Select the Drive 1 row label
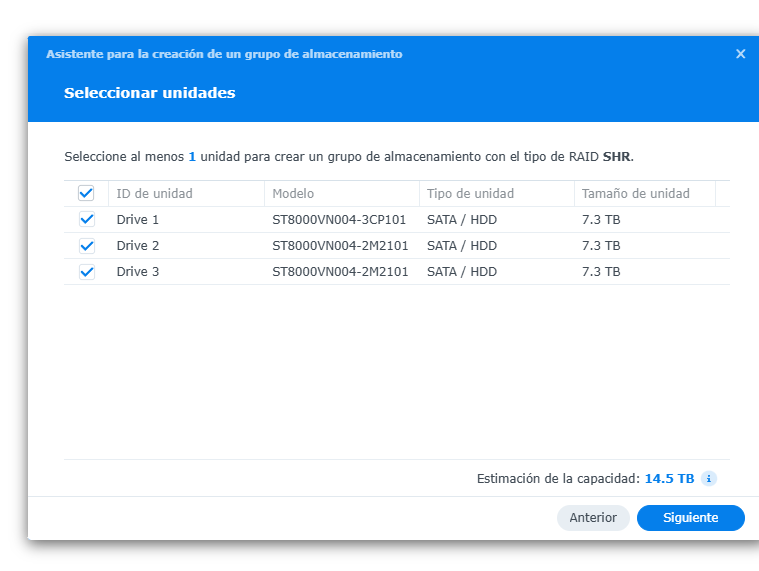This screenshot has height=571, width=759. (138, 219)
